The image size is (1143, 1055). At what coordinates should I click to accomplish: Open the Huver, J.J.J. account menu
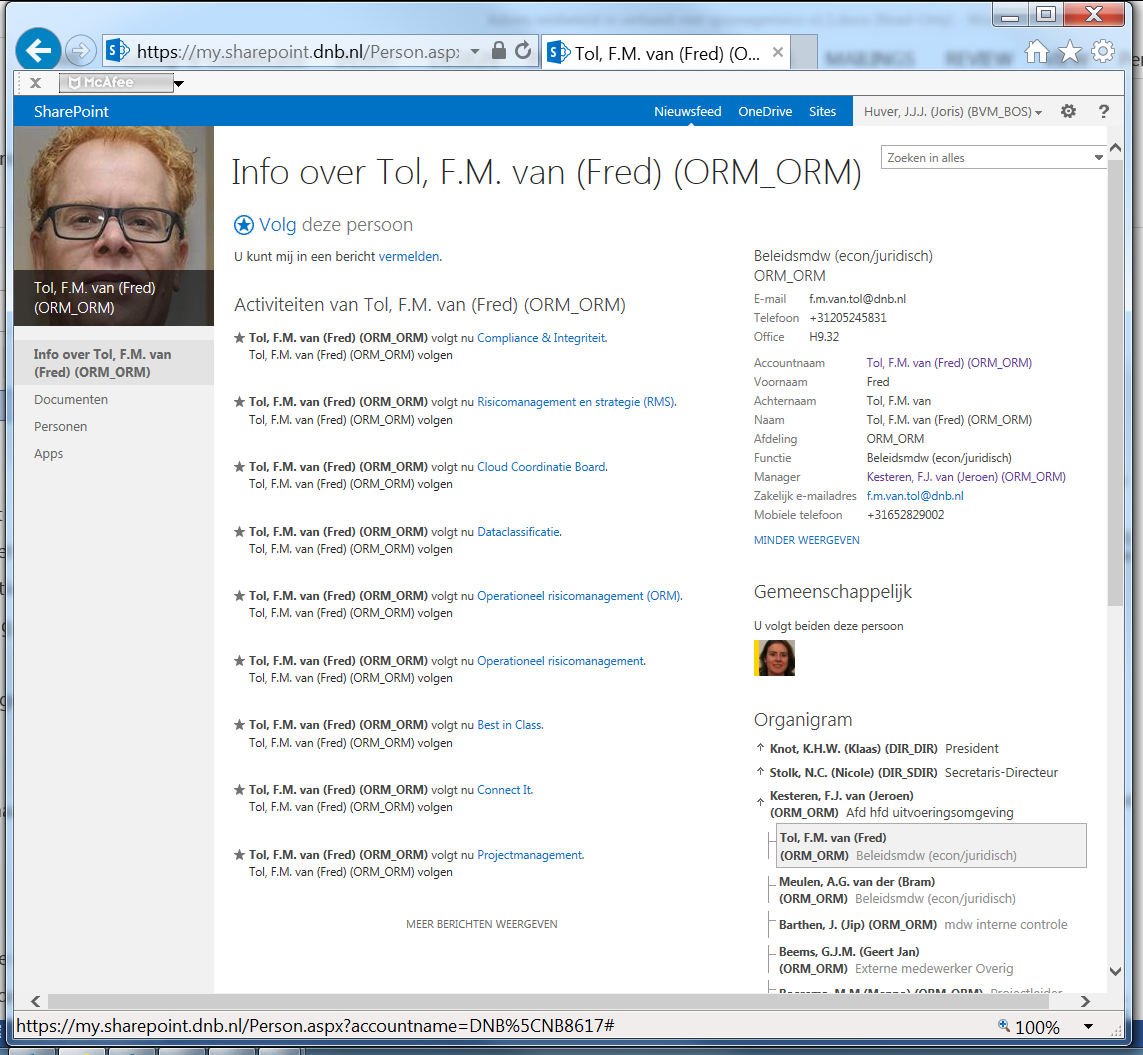pyautogui.click(x=952, y=112)
